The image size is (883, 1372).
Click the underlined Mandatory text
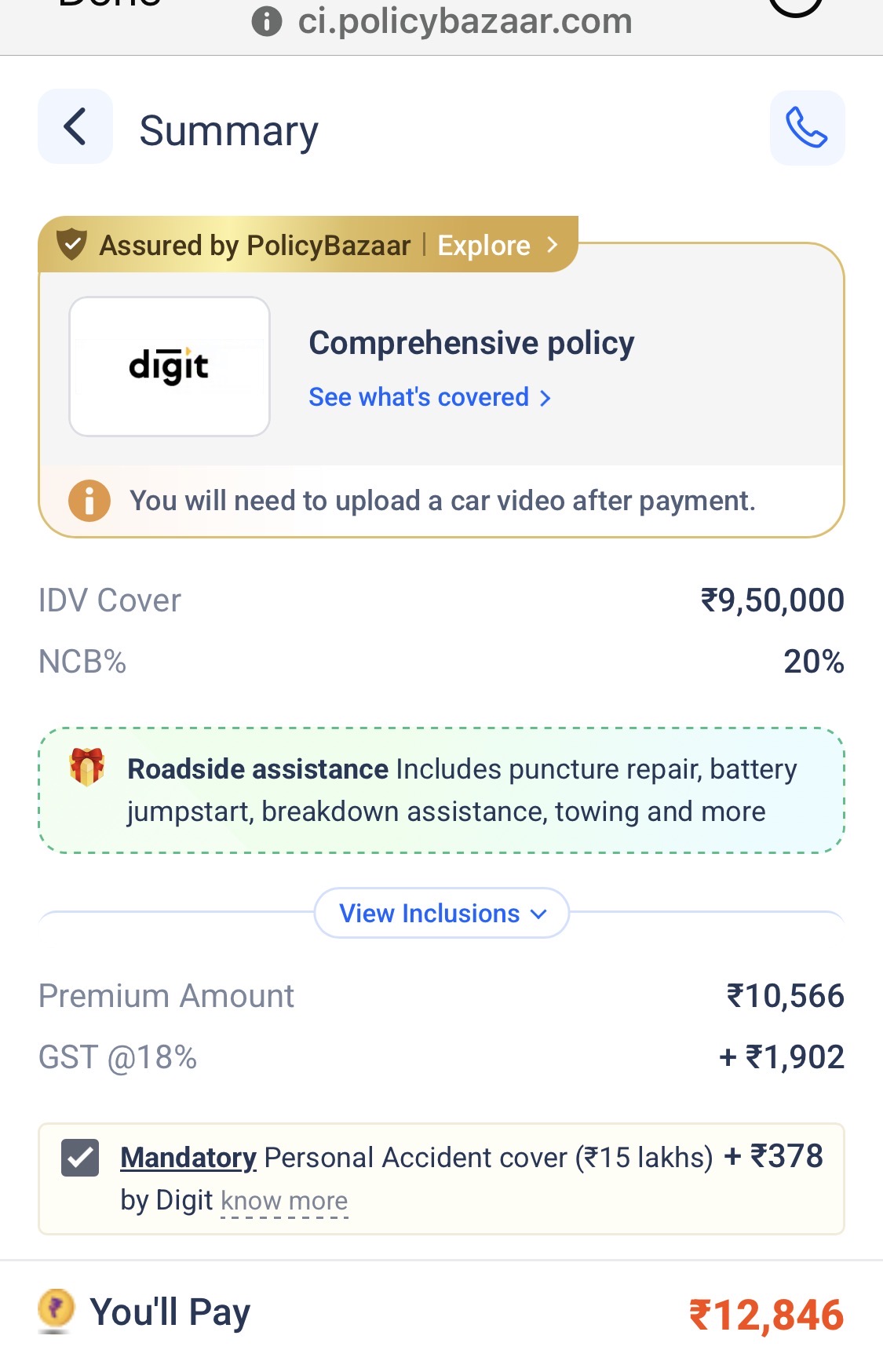(188, 1158)
